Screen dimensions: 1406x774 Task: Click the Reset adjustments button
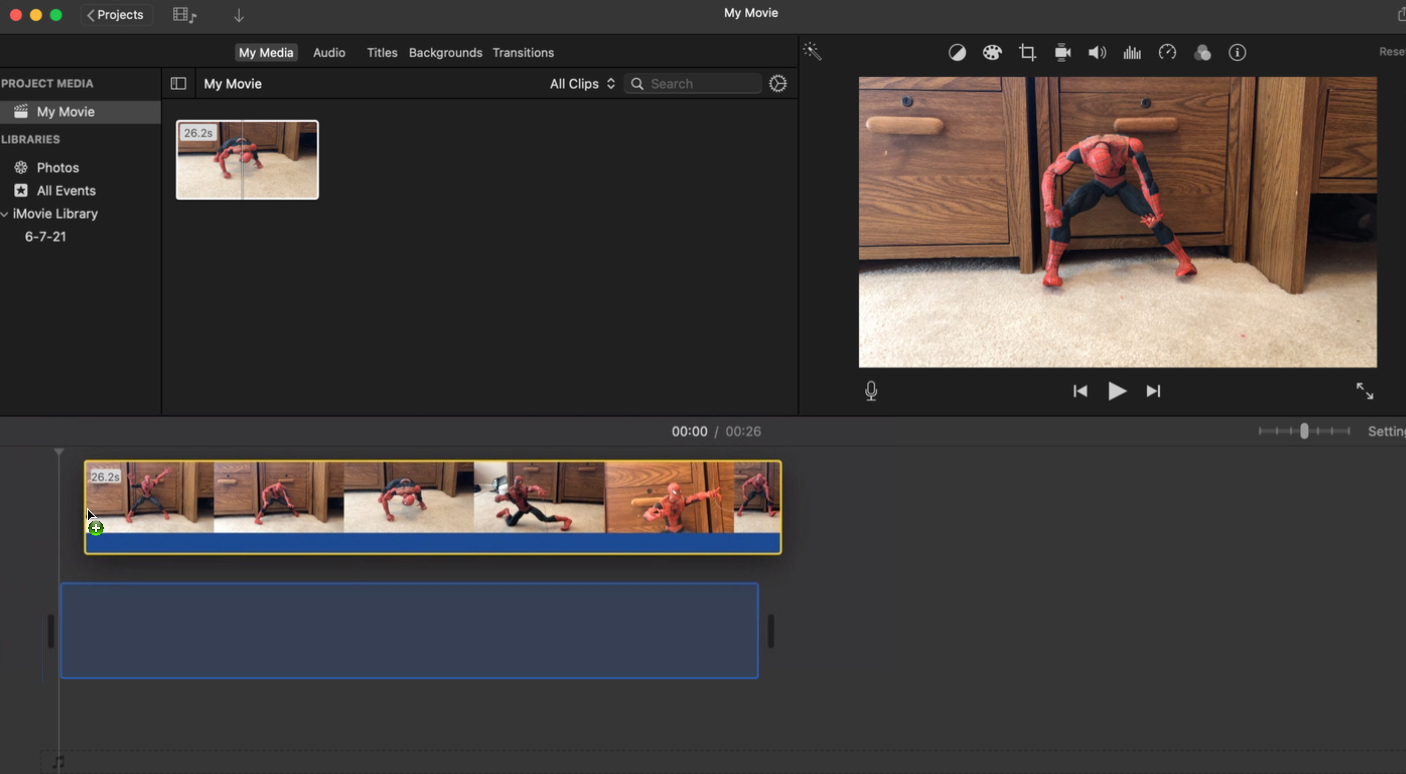click(x=1392, y=52)
